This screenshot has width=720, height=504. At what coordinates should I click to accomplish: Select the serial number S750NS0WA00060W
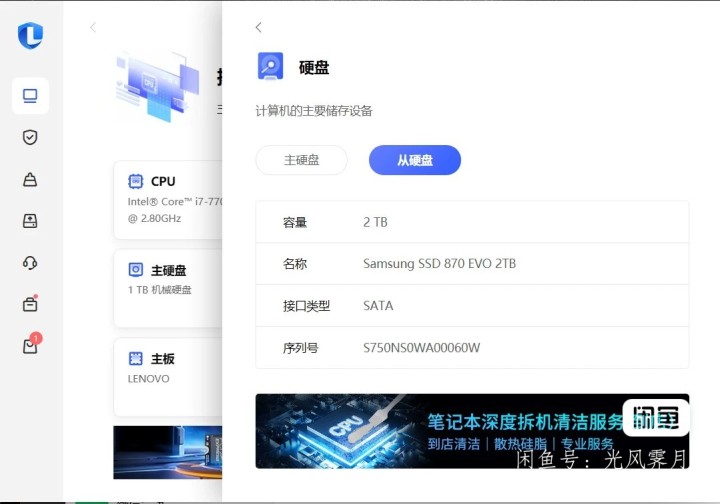coord(422,348)
